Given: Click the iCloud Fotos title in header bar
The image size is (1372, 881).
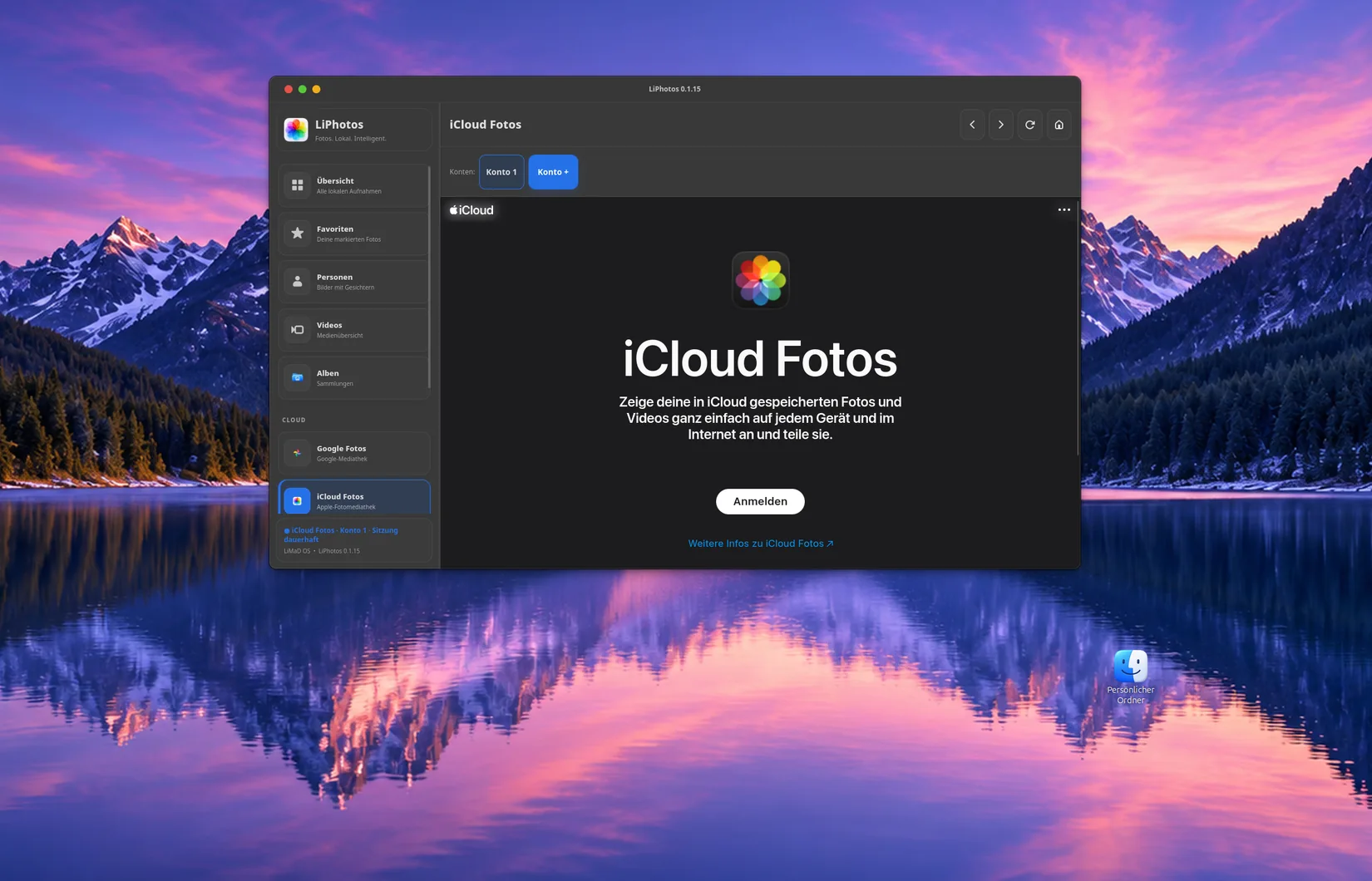Looking at the screenshot, I should pyautogui.click(x=486, y=125).
